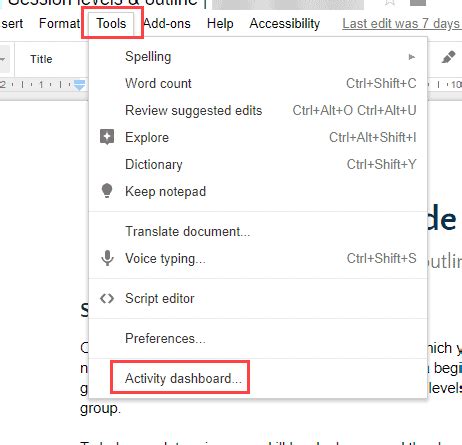Select Translate document...
Screen dimensions: 462x445
coord(258,231)
